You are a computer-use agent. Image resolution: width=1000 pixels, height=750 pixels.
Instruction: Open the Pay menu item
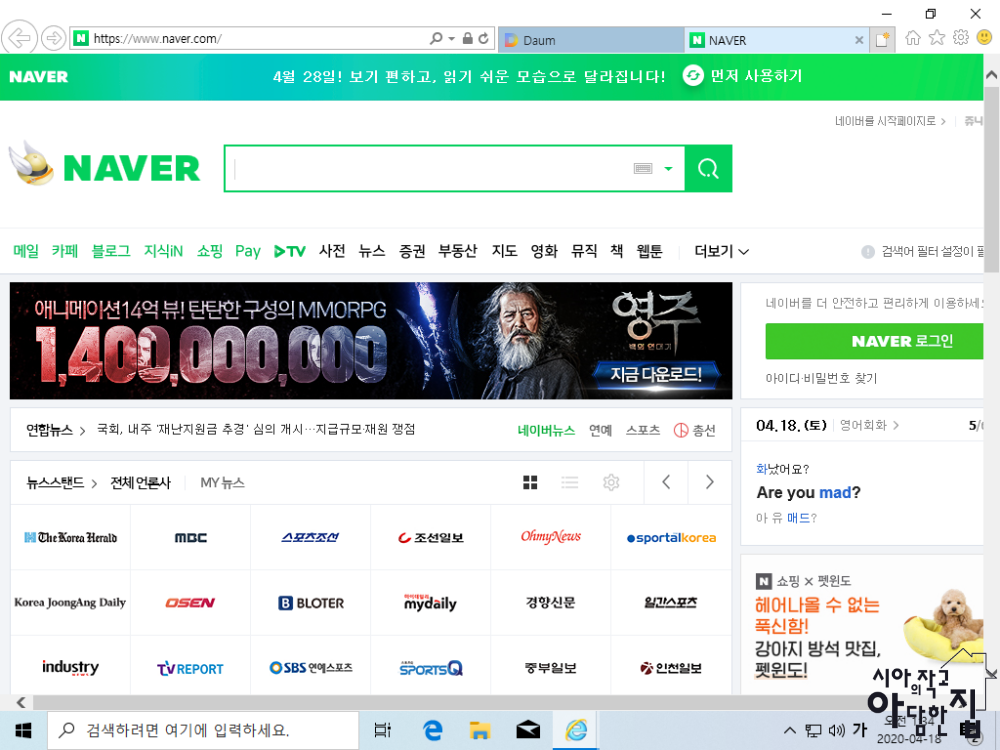pos(248,251)
